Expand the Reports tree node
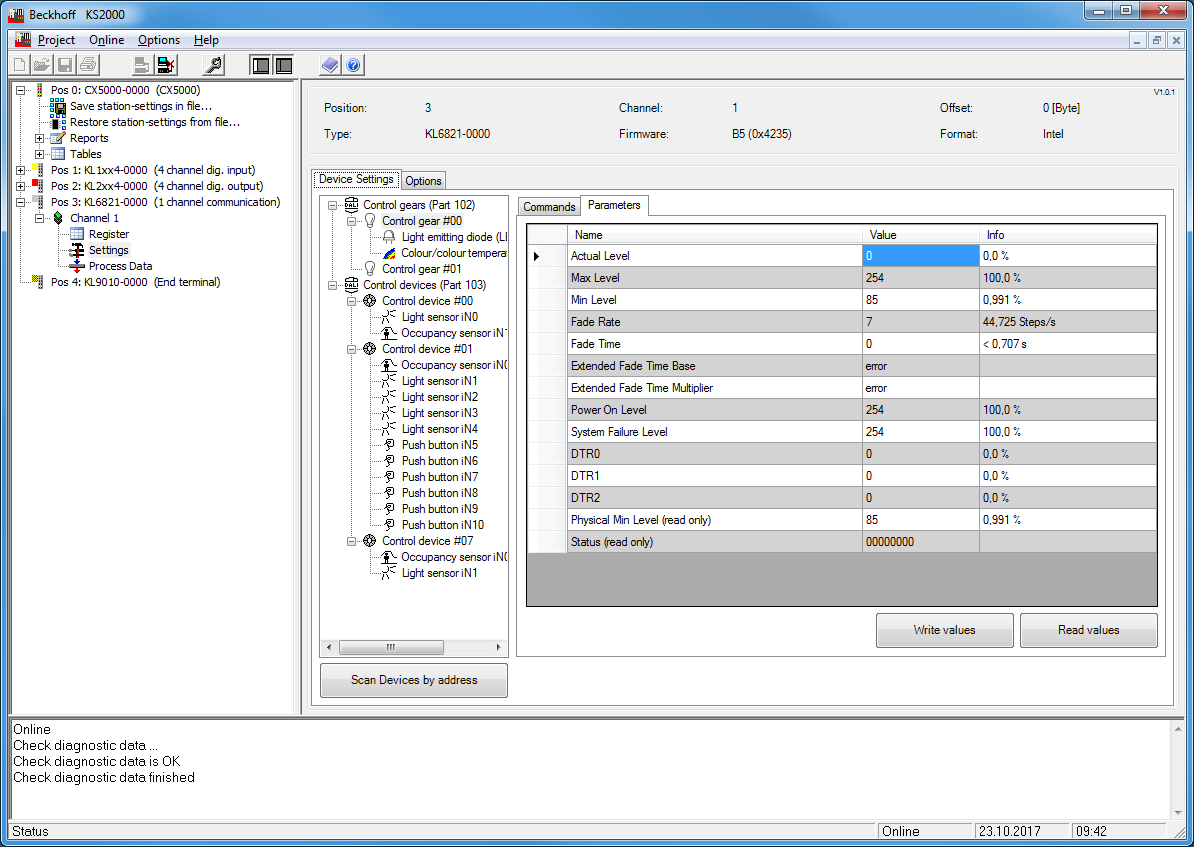 click(40, 138)
